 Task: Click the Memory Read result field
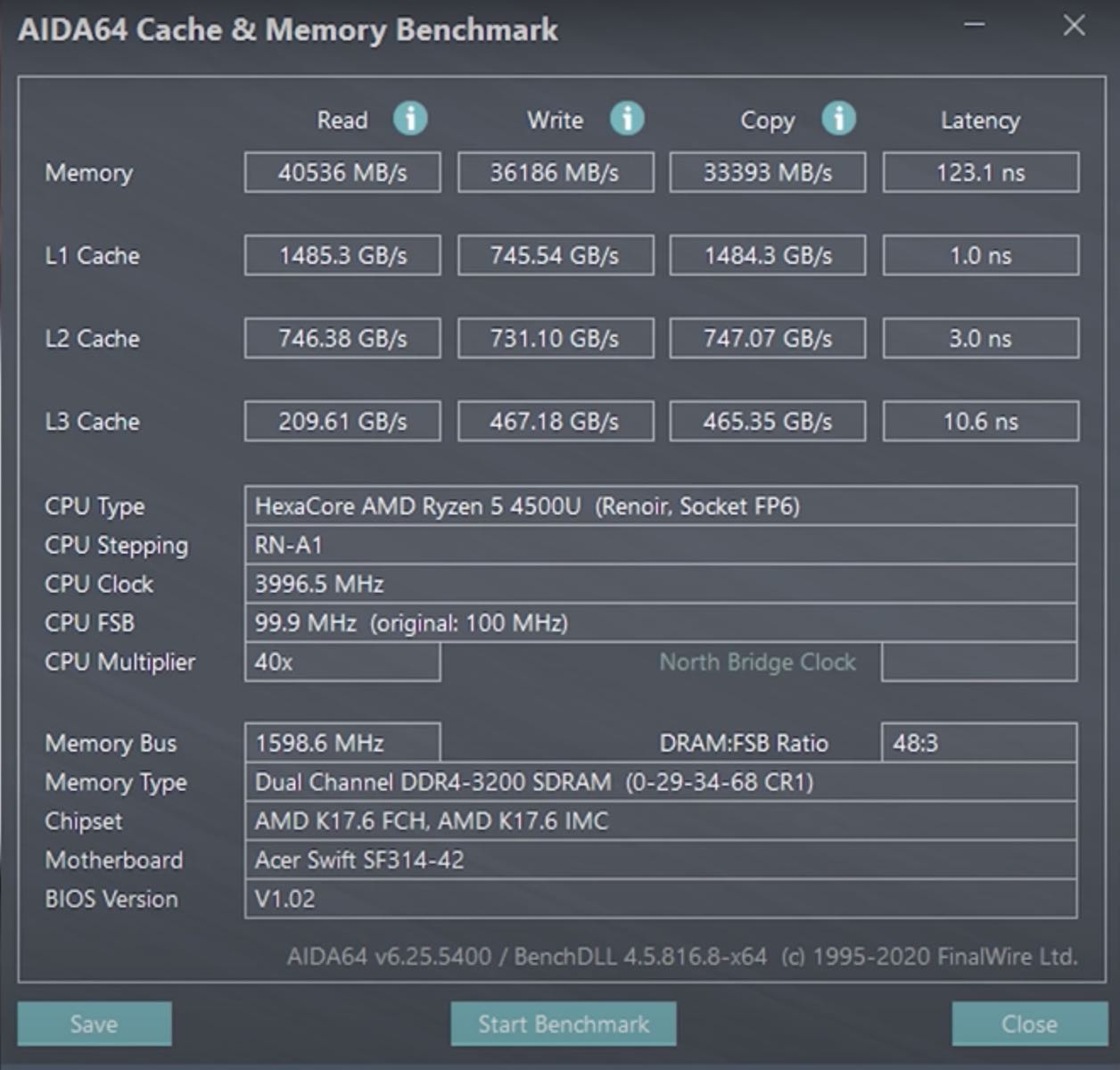coord(342,172)
